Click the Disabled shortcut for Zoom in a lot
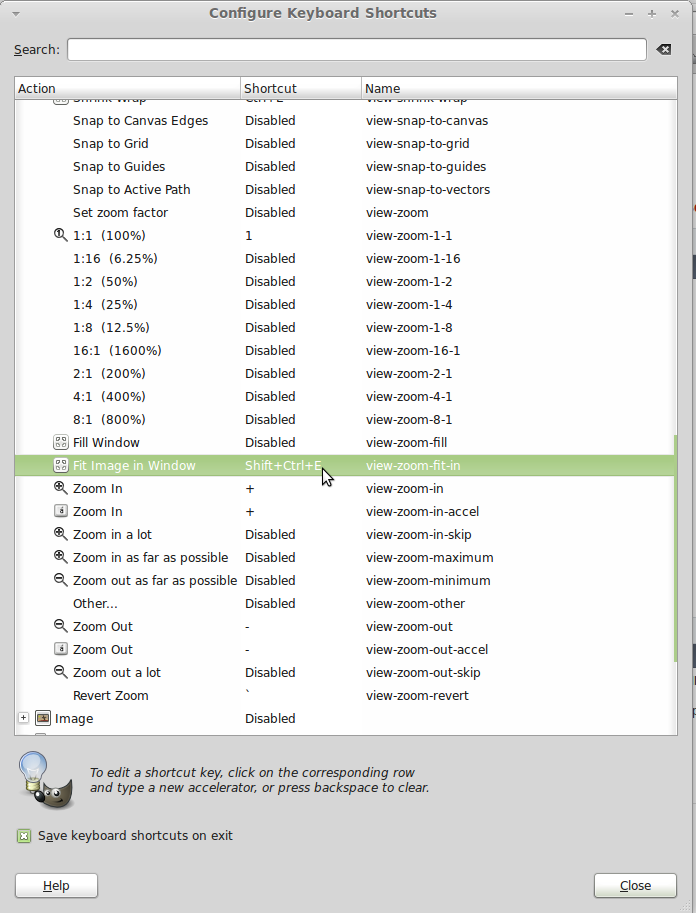Viewport: 696px width, 913px height. click(x=270, y=534)
